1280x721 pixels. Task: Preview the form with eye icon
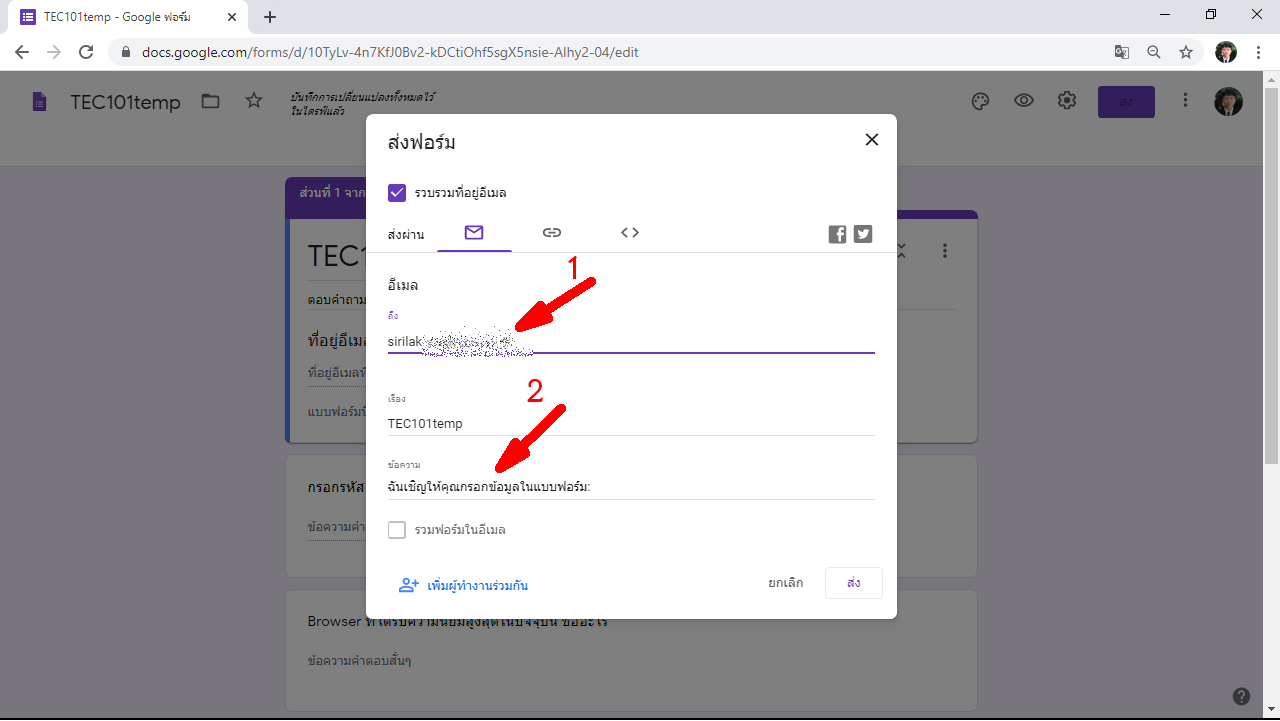coord(1024,101)
